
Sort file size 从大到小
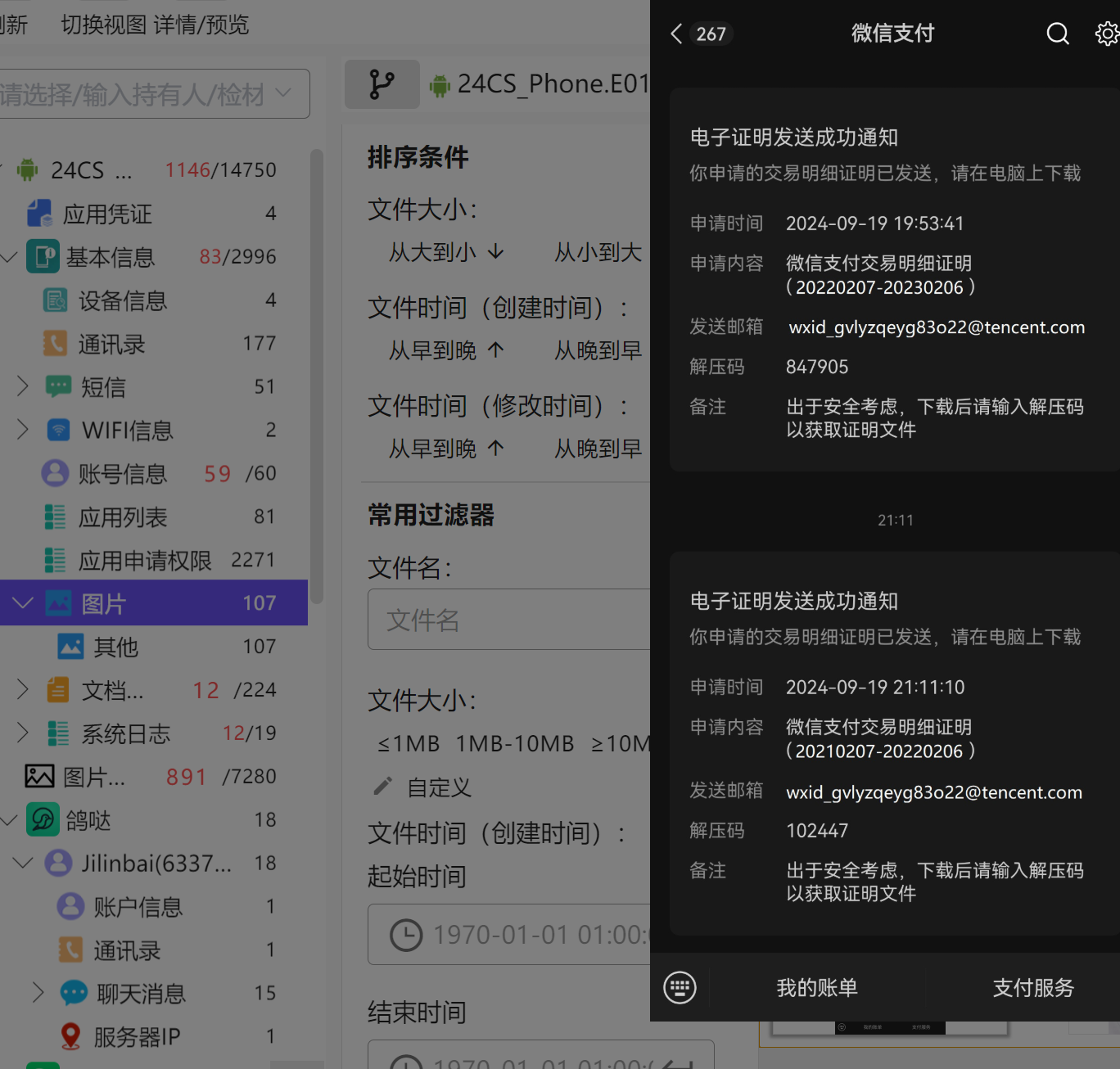click(445, 252)
